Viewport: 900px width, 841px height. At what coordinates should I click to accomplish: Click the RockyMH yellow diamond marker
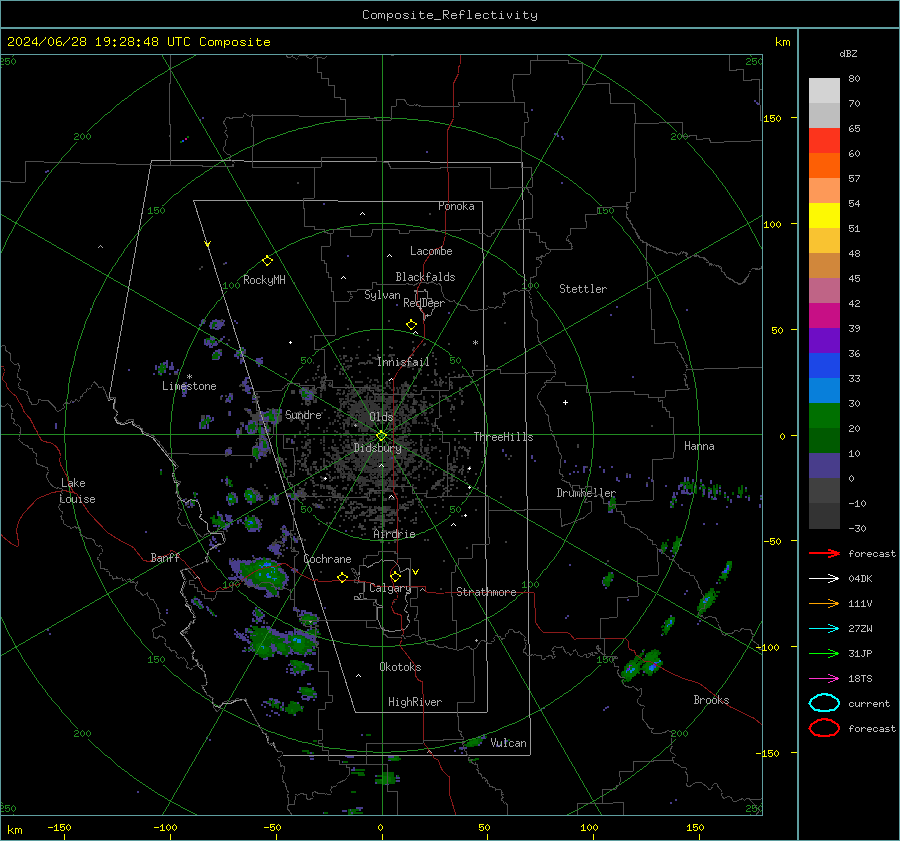(x=267, y=261)
